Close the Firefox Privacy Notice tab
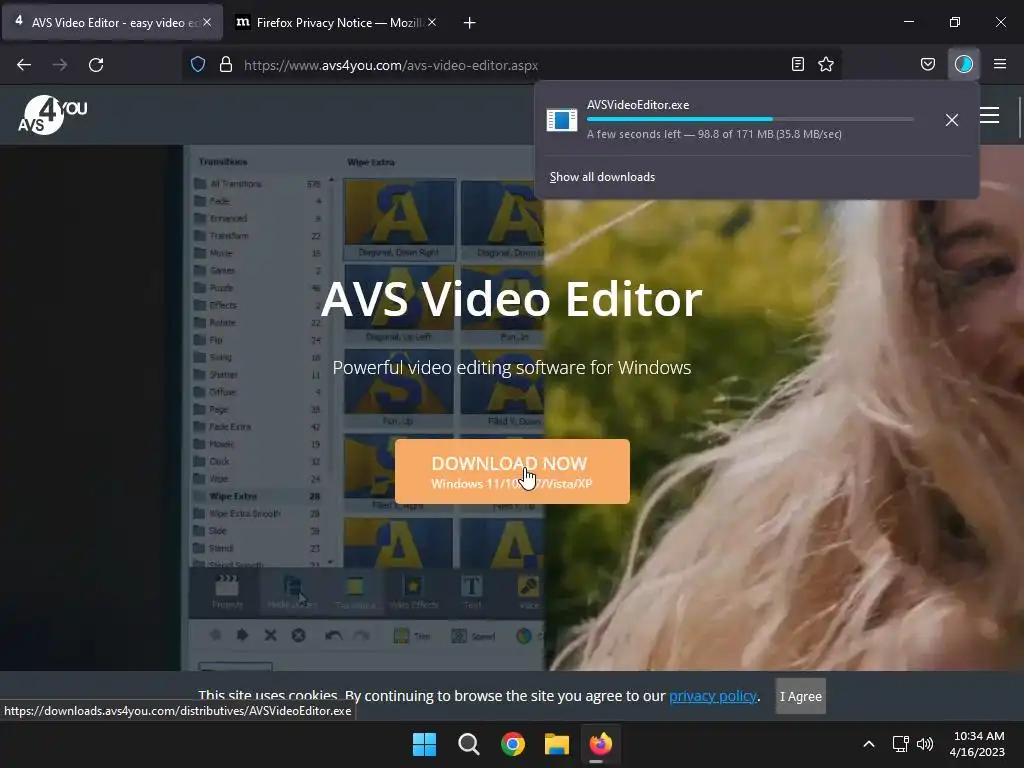 pyautogui.click(x=432, y=22)
